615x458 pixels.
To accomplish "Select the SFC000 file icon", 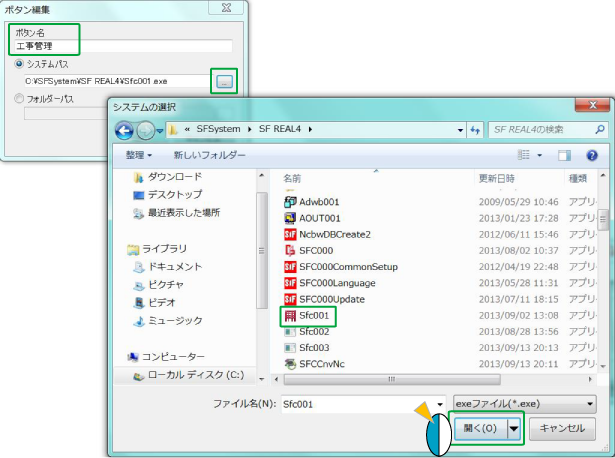I will tap(290, 251).
